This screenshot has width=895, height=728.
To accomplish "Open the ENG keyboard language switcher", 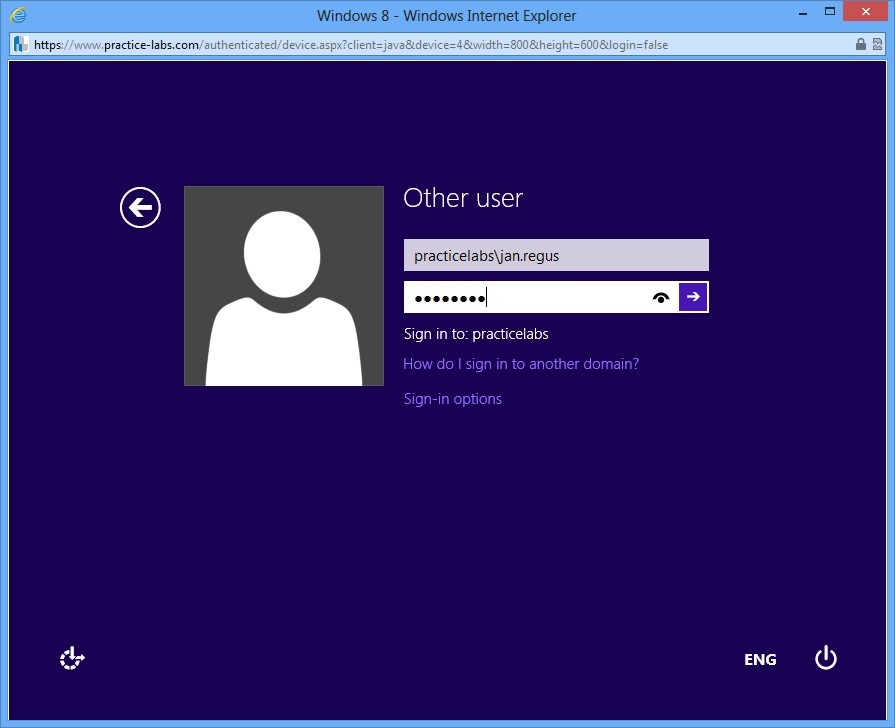I will [760, 659].
